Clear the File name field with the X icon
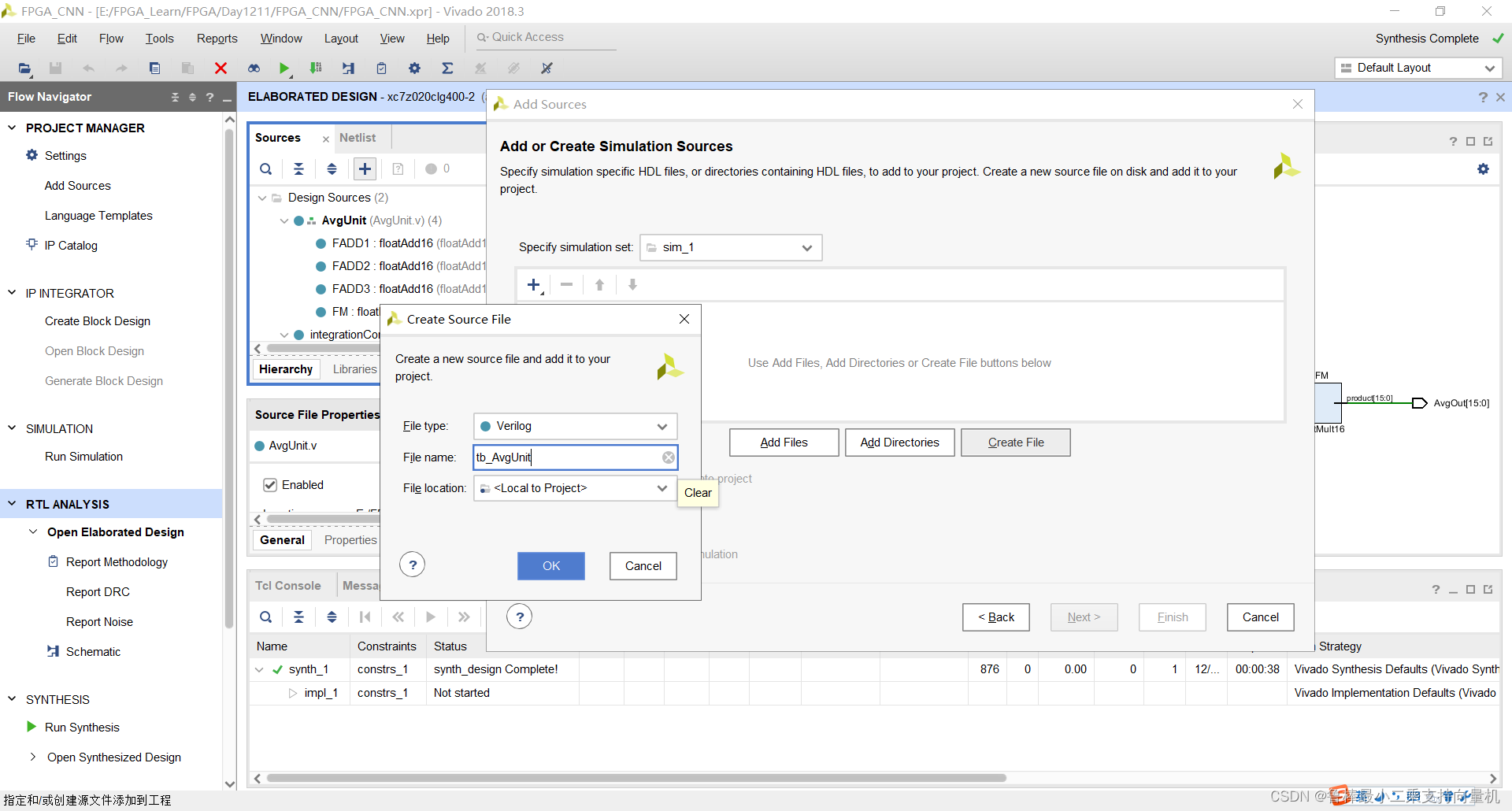Viewport: 1512px width, 811px height. pos(668,457)
